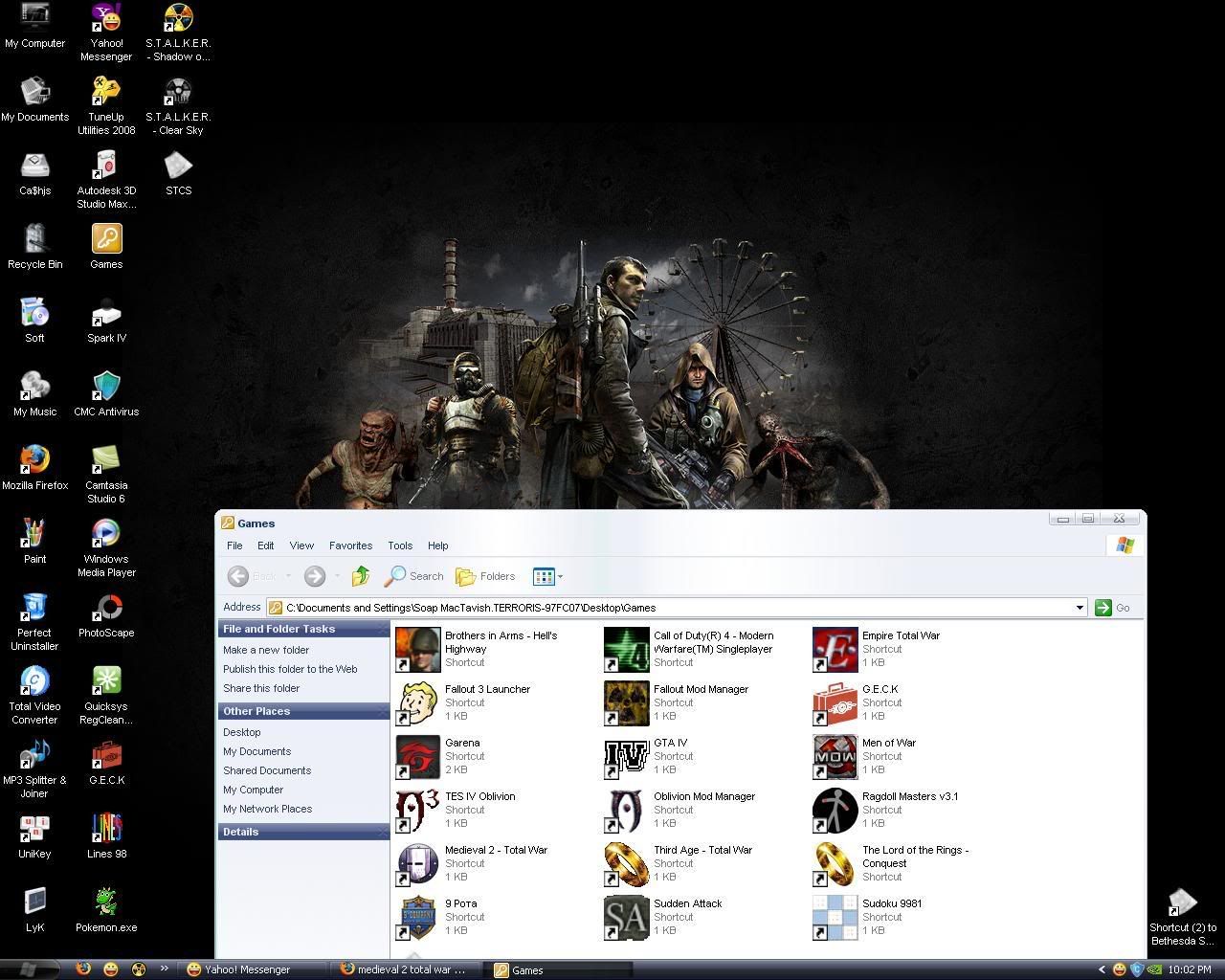Click Share this folder link
This screenshot has height=980, width=1225.
tap(261, 688)
